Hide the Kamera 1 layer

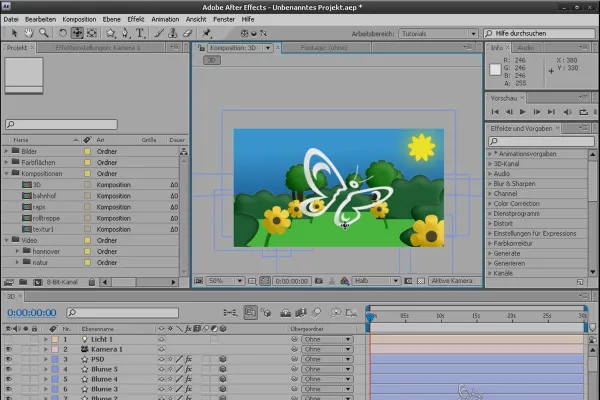[8, 349]
